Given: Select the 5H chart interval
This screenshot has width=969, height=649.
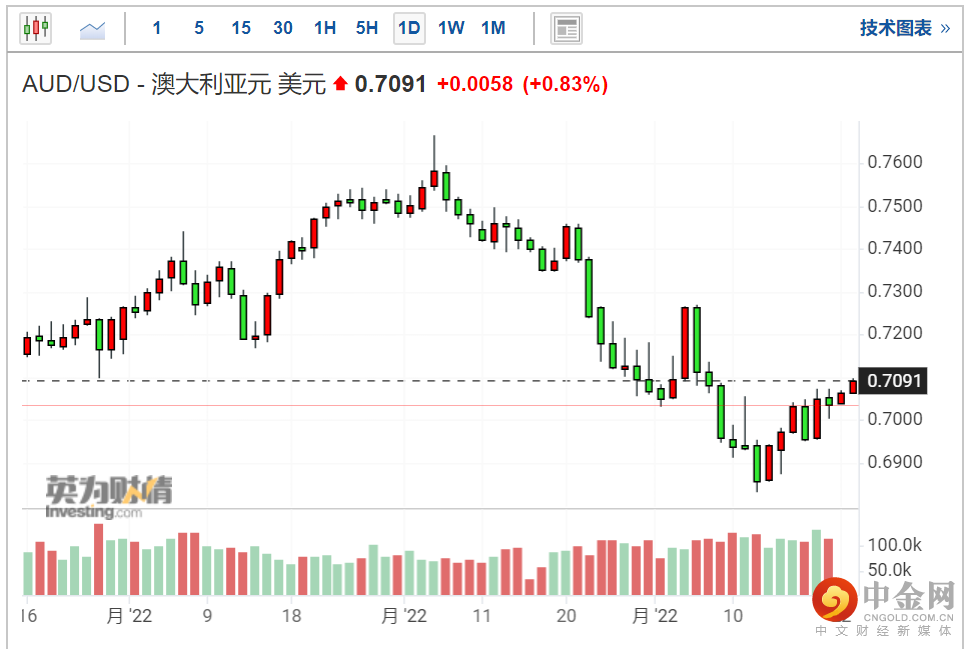Looking at the screenshot, I should click(367, 28).
